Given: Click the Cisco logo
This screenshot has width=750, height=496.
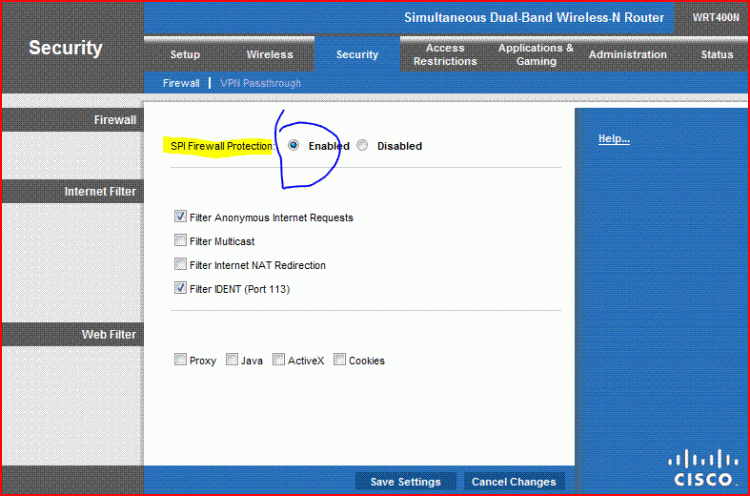Looking at the screenshot, I should [703, 469].
